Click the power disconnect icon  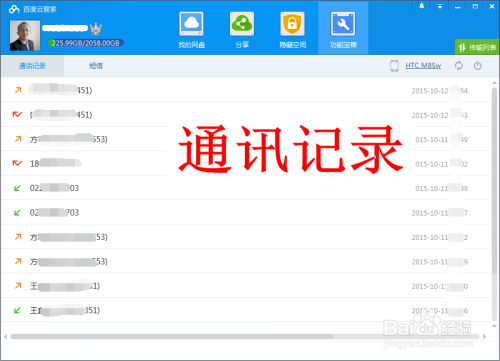pyautogui.click(x=478, y=66)
